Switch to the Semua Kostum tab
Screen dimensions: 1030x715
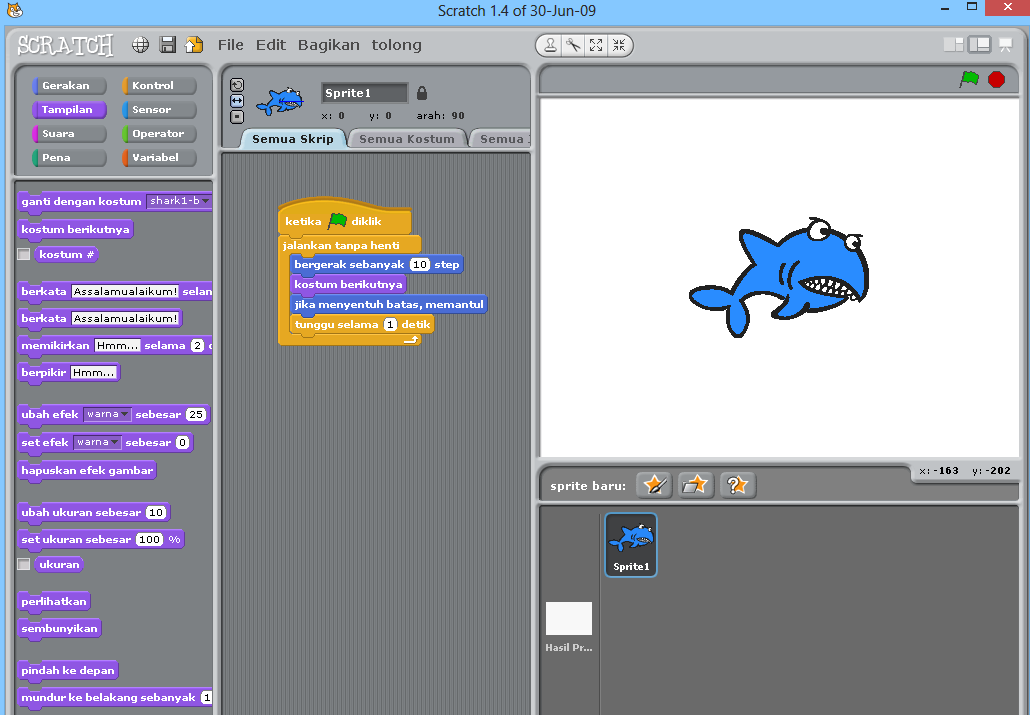pyautogui.click(x=406, y=139)
